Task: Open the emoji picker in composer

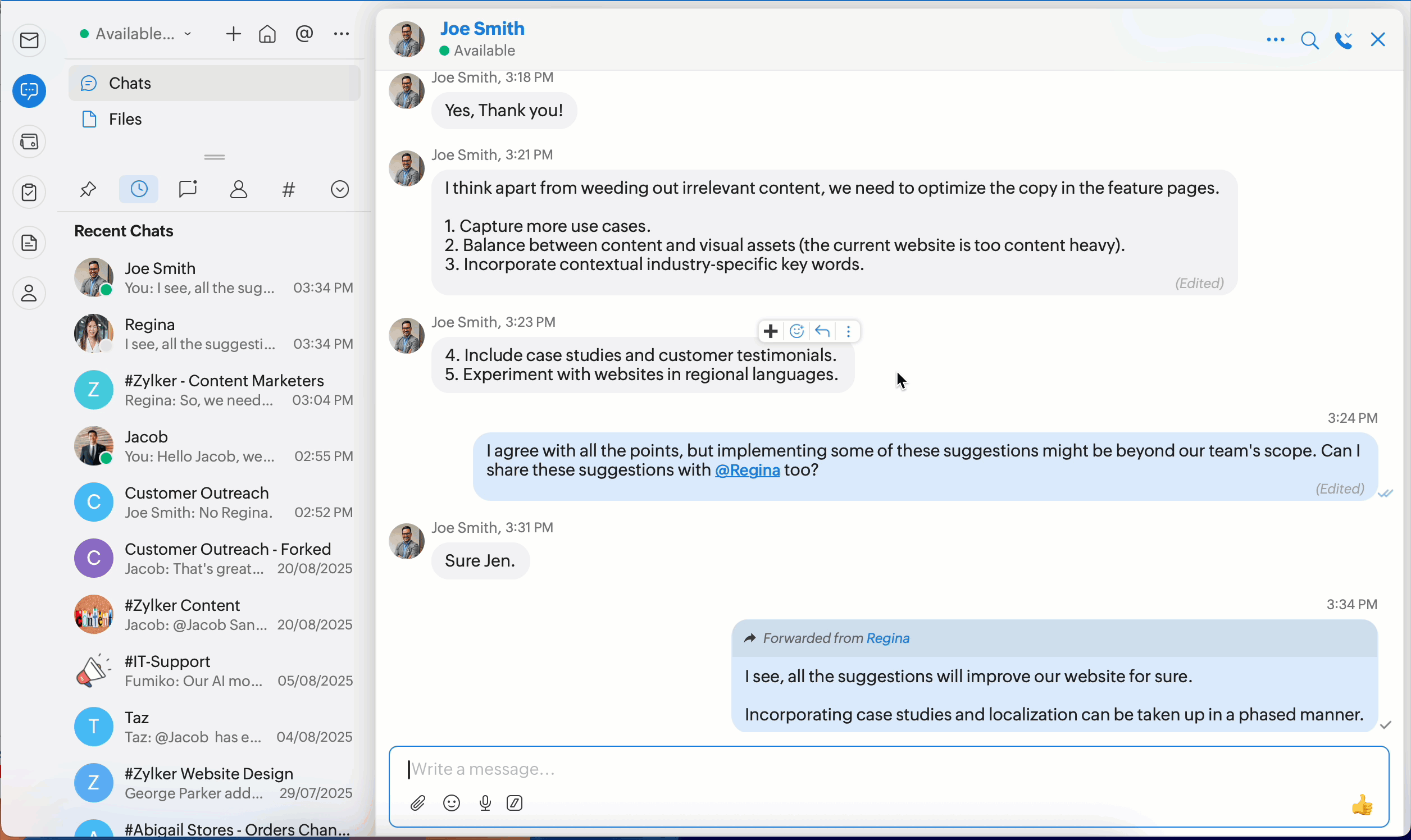Action: click(x=452, y=803)
